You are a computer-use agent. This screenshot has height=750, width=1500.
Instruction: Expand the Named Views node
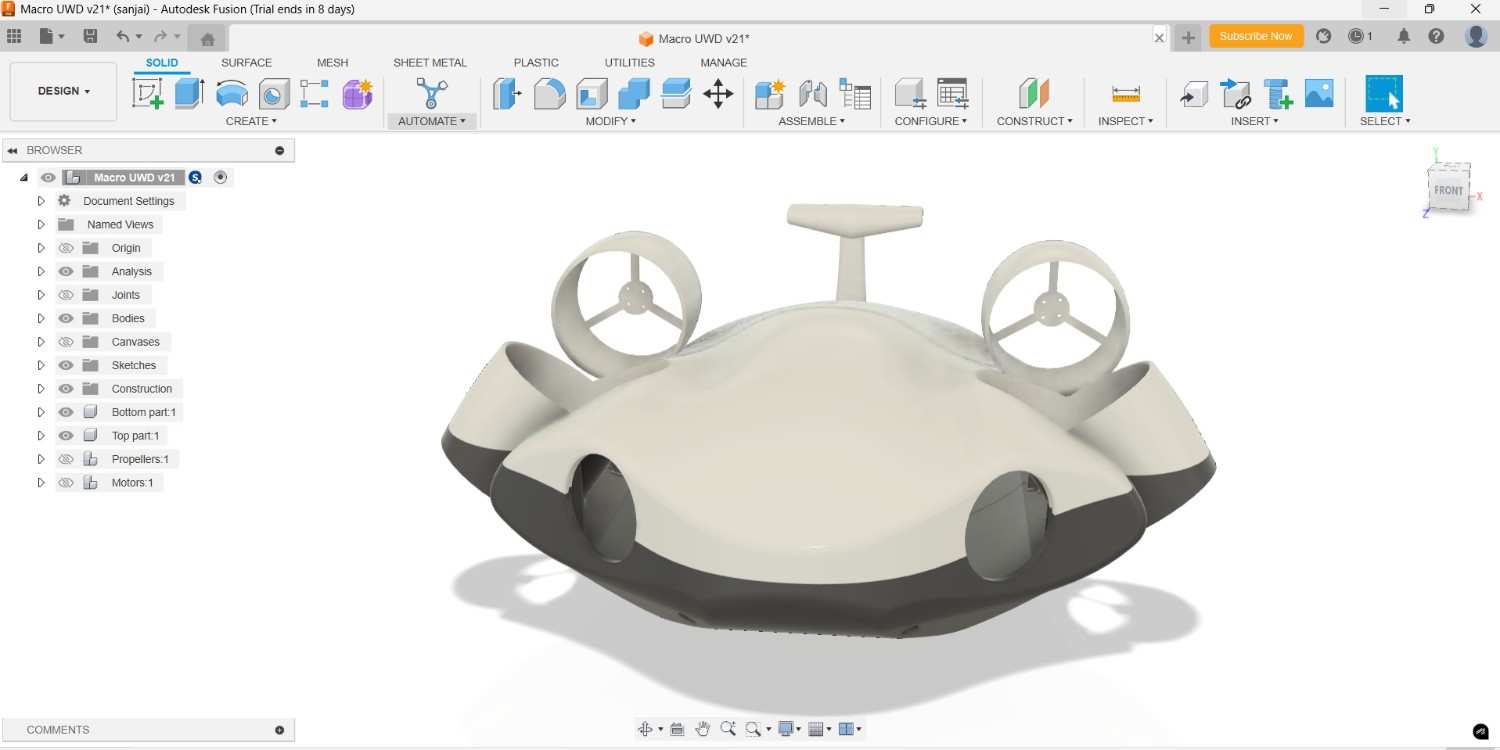click(41, 224)
